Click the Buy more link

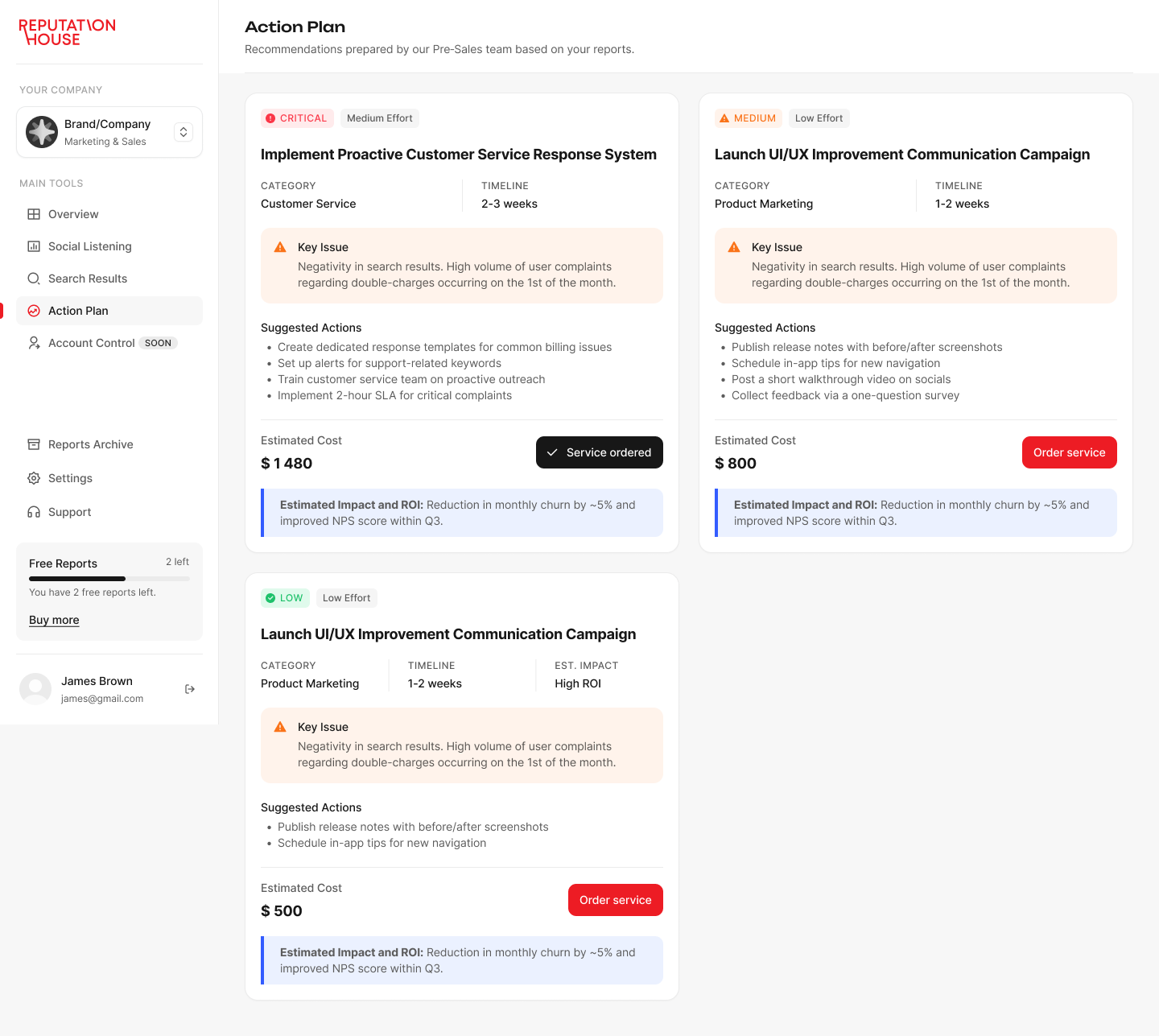54,620
